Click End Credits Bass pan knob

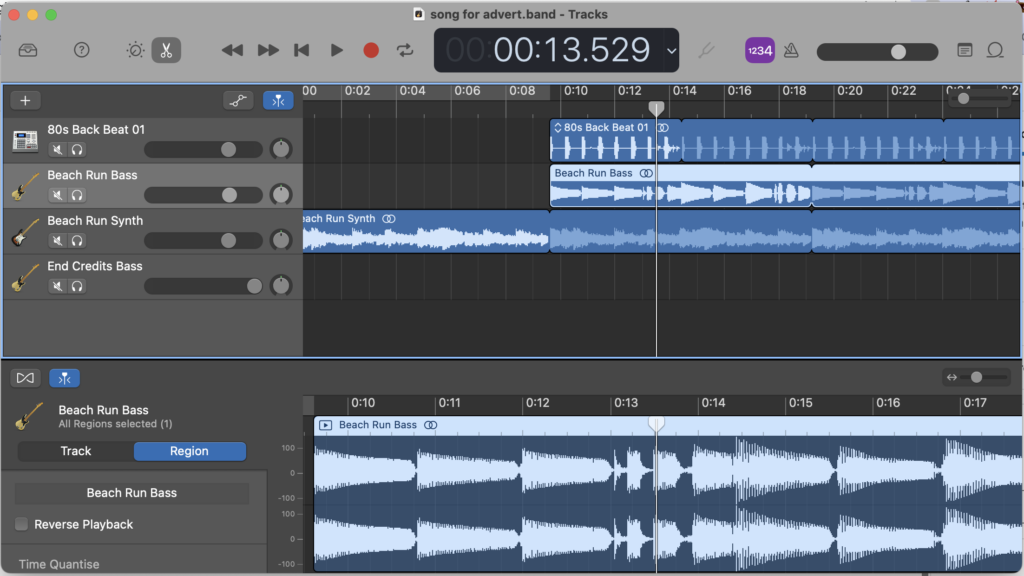pyautogui.click(x=281, y=285)
